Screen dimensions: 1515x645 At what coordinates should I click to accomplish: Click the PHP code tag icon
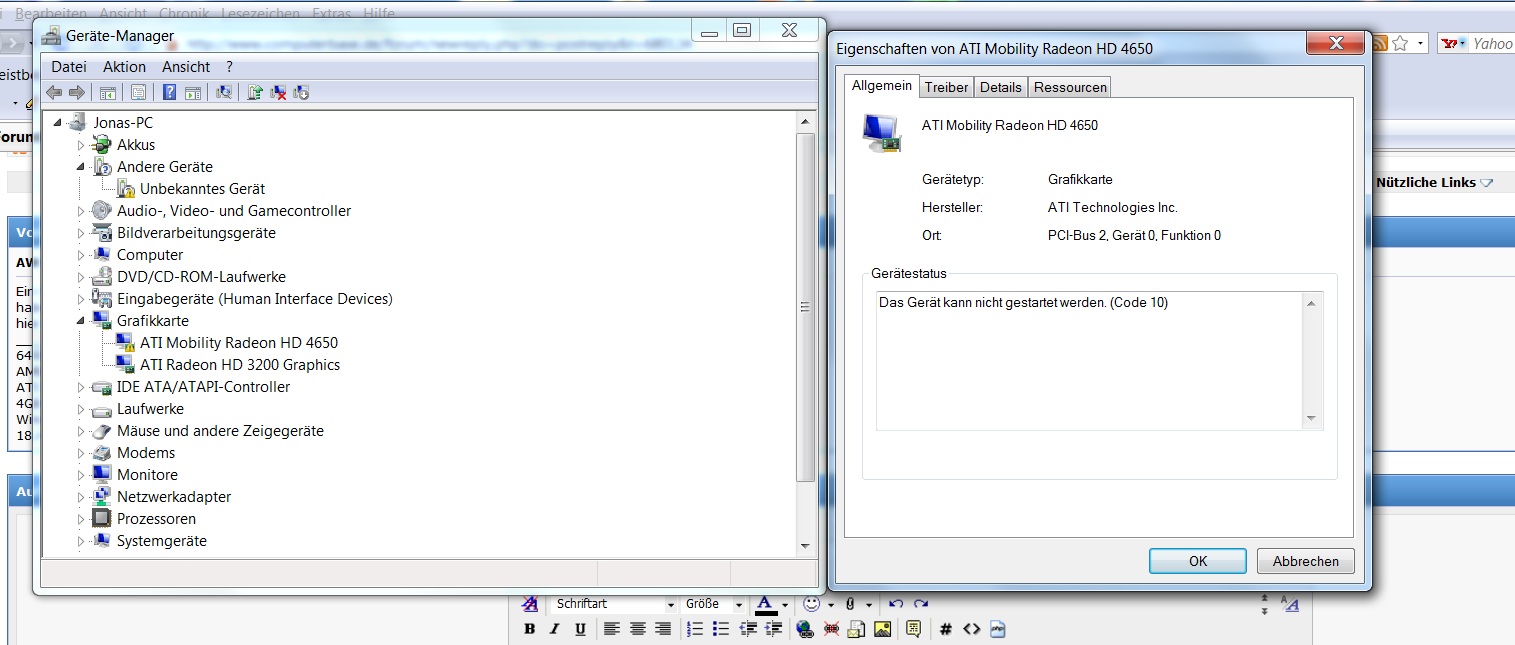click(997, 629)
